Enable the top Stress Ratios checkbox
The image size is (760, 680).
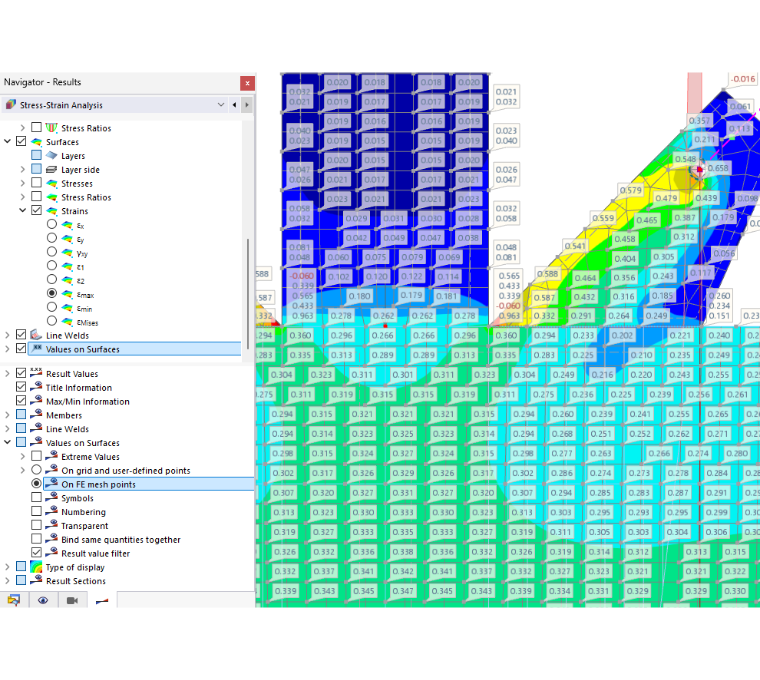point(36,127)
